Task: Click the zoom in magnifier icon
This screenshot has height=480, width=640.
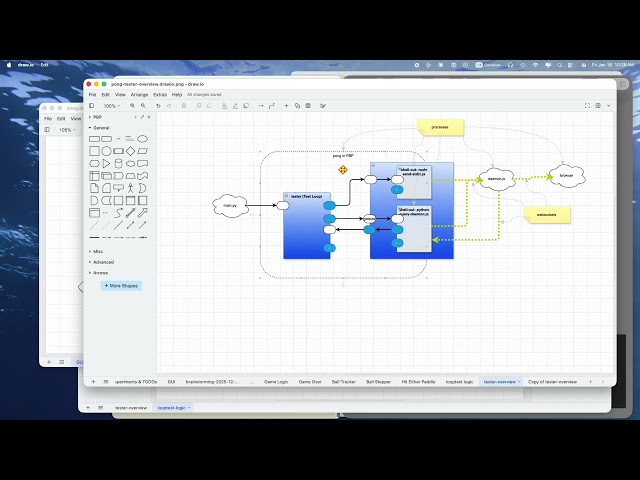Action: point(133,106)
